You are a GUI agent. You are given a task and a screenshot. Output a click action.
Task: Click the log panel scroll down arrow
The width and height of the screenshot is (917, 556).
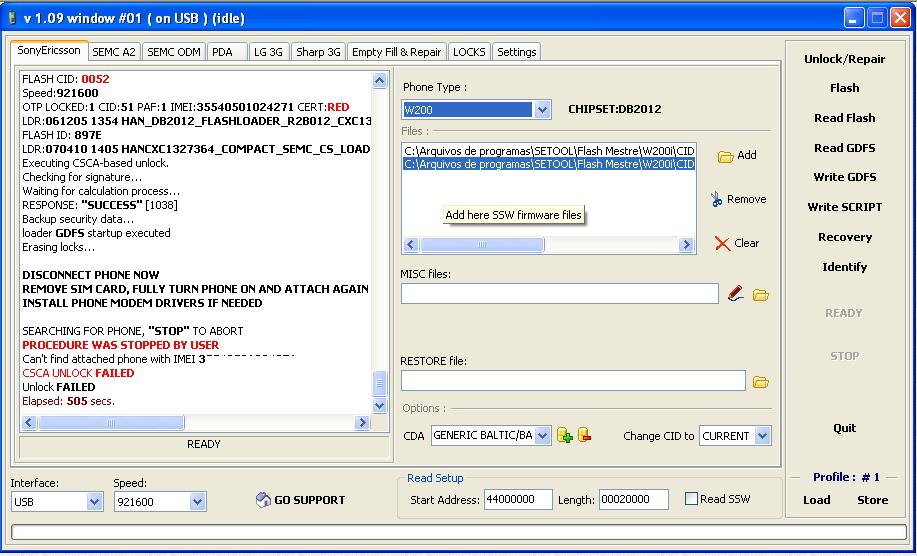pos(380,405)
